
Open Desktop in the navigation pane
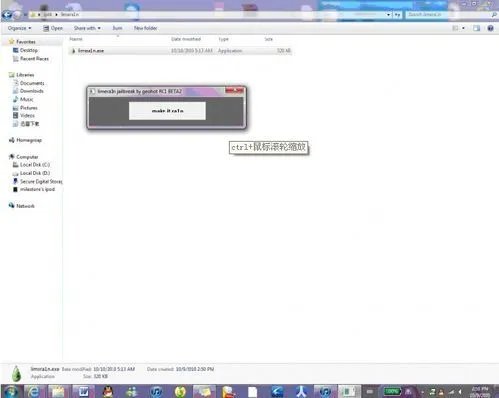pyautogui.click(x=29, y=50)
